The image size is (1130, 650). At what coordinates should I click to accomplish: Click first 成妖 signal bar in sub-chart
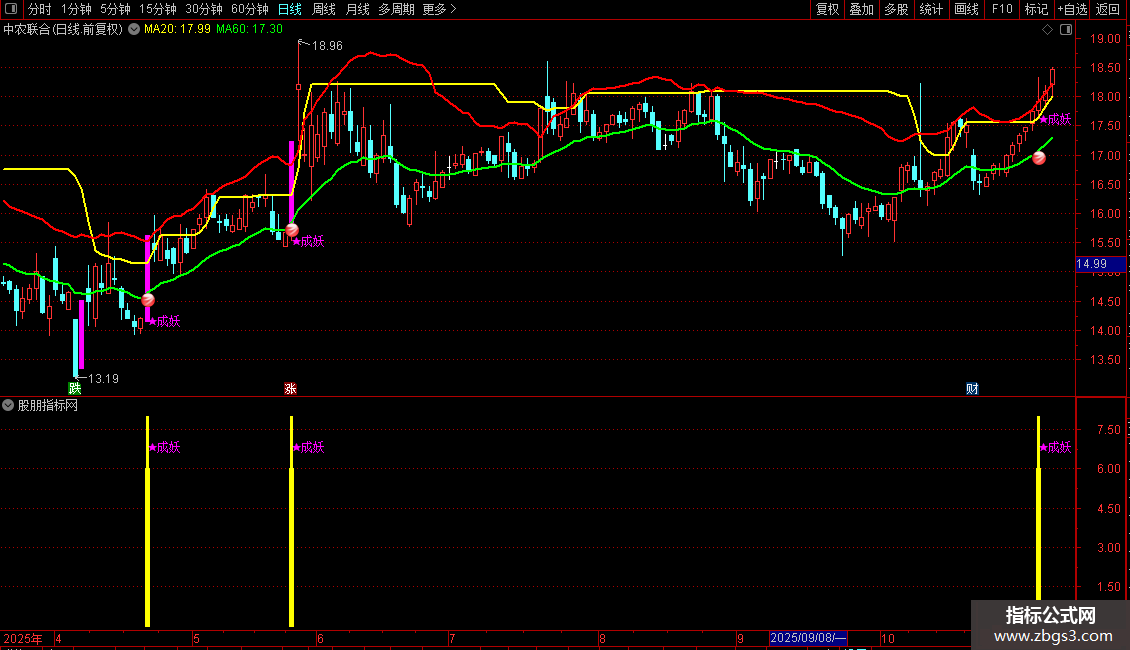148,521
